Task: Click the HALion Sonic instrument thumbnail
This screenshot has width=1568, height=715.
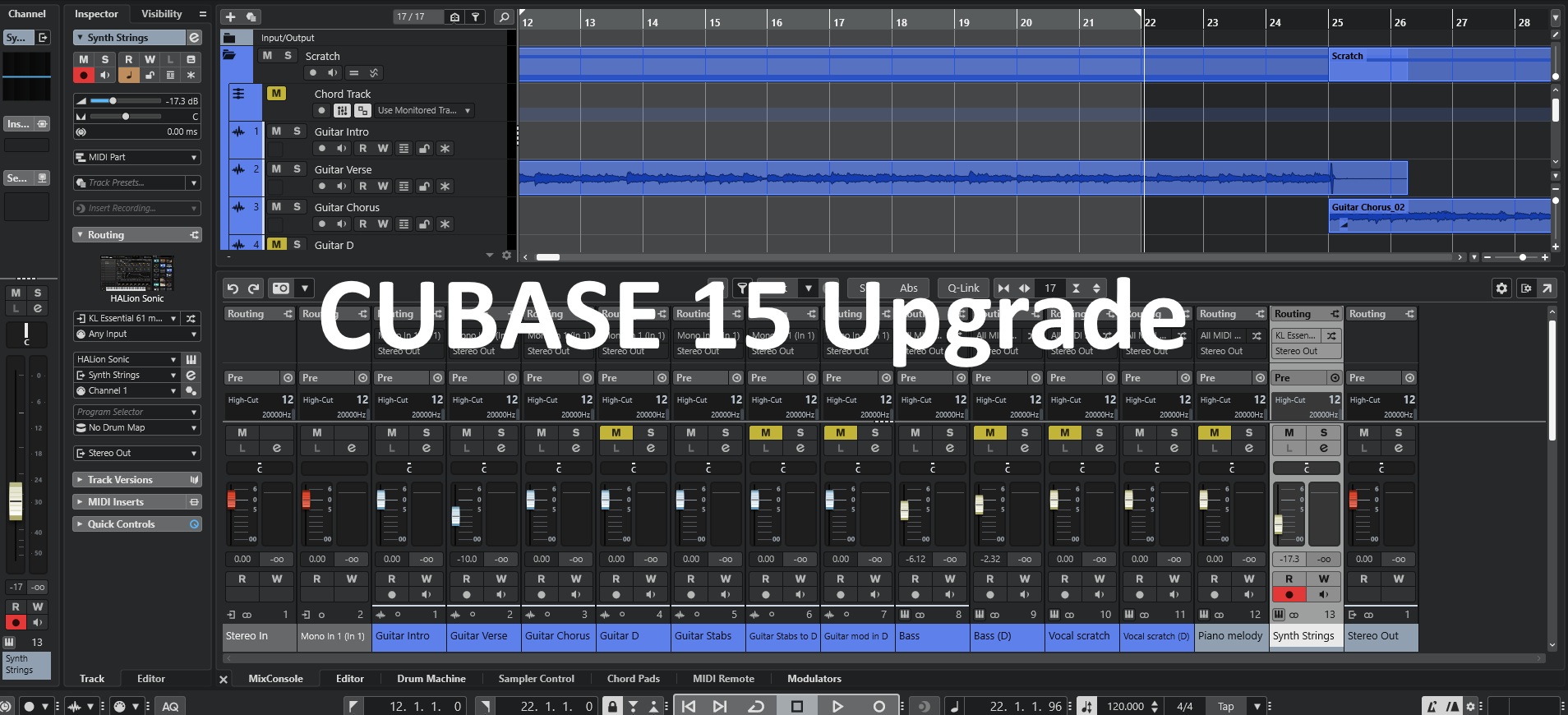Action: click(136, 272)
